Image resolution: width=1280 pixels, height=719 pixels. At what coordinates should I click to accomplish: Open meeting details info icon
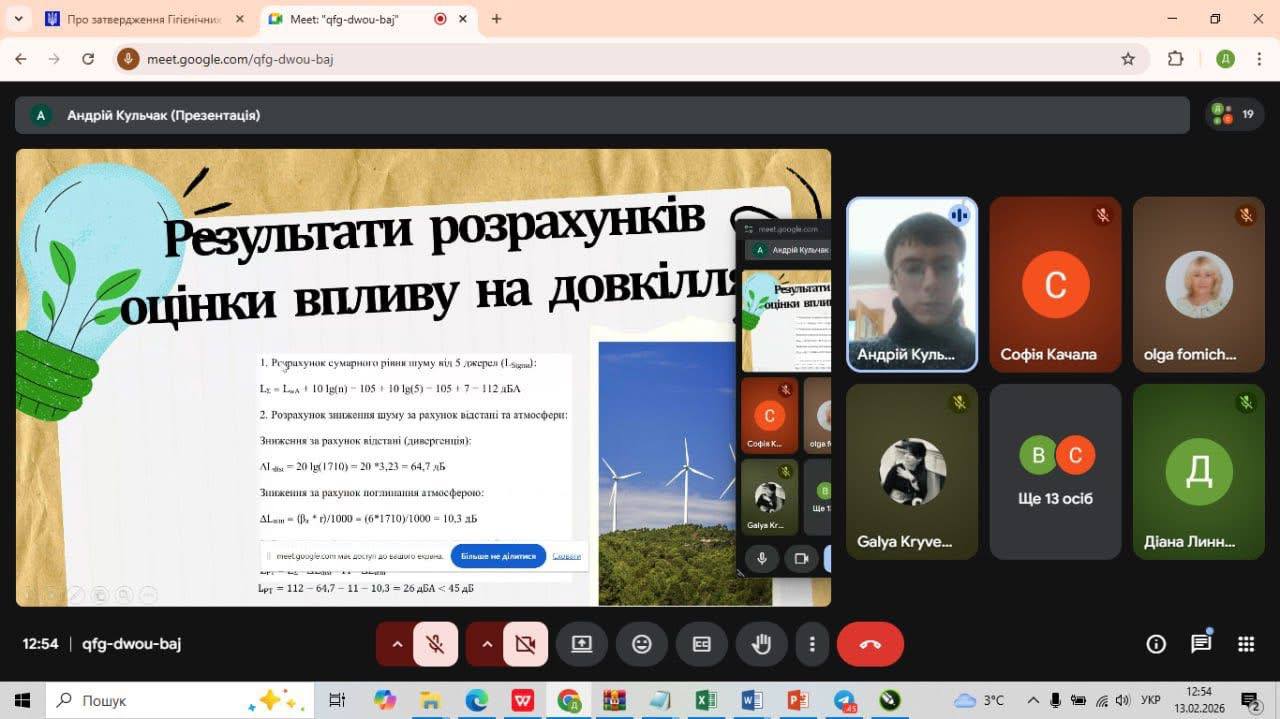point(1156,644)
